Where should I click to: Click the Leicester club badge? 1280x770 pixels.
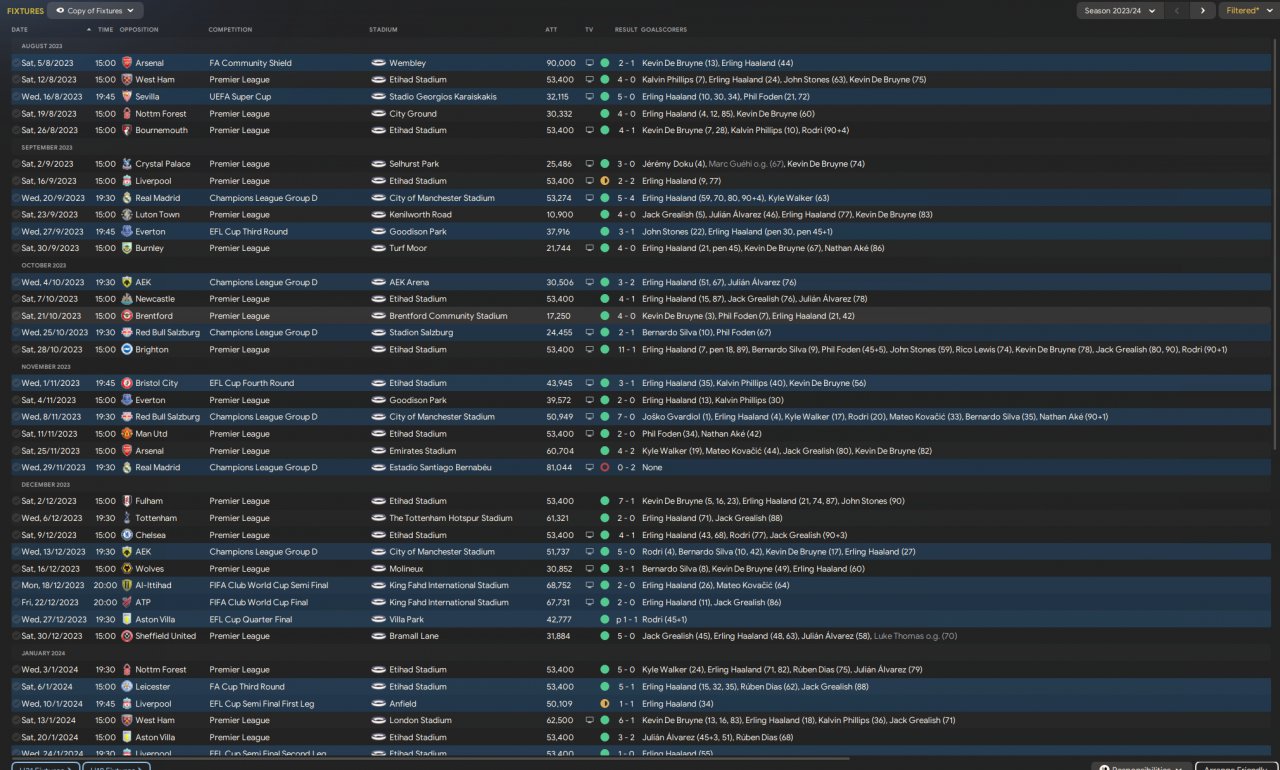point(127,687)
